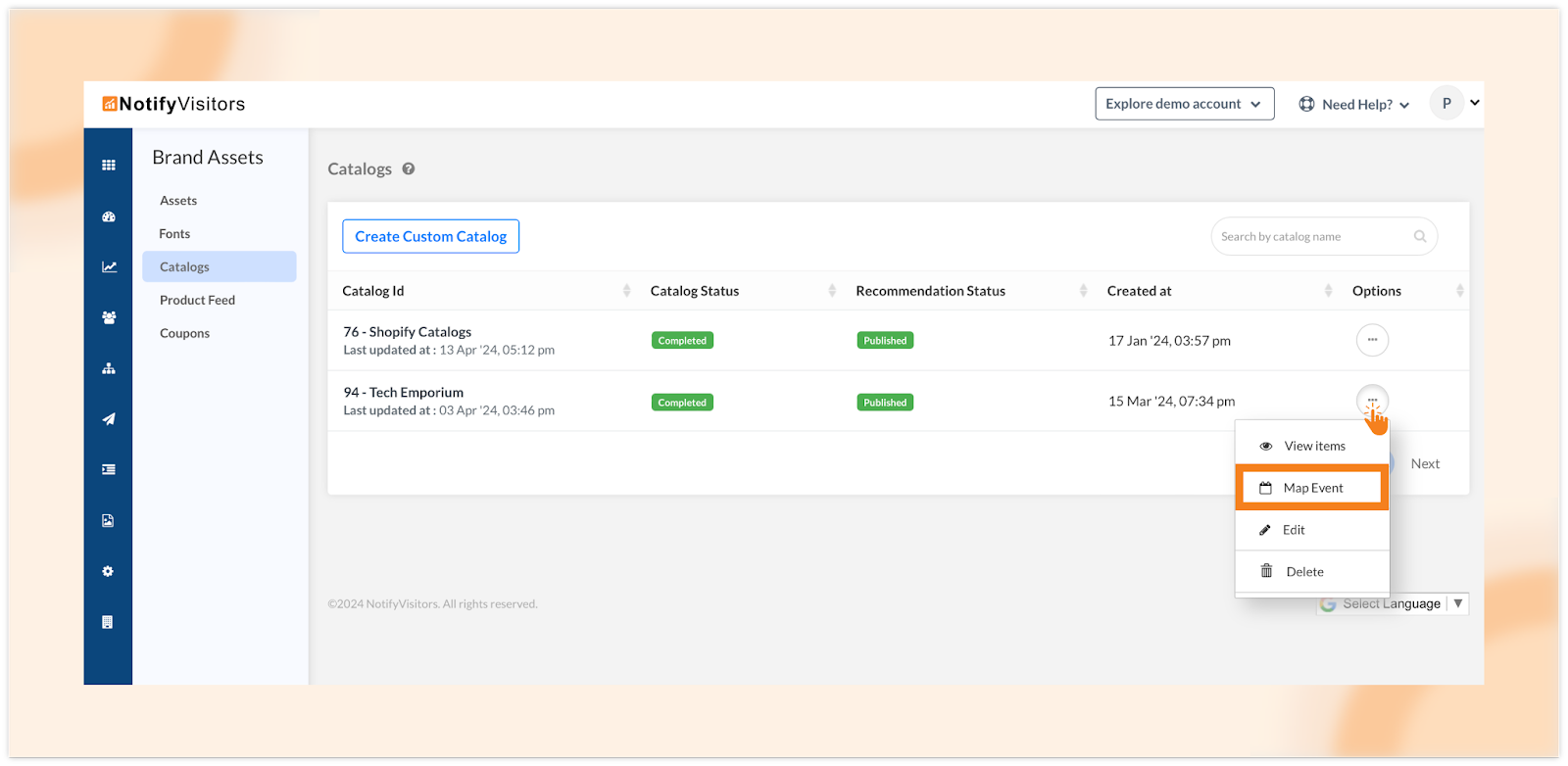Open the paper plane campaigns icon
Screen dimensions: 1568x766
point(109,419)
